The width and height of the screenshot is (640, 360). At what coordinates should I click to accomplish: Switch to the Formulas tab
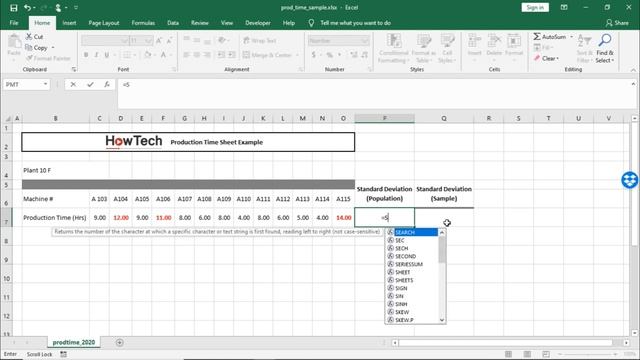coord(143,23)
